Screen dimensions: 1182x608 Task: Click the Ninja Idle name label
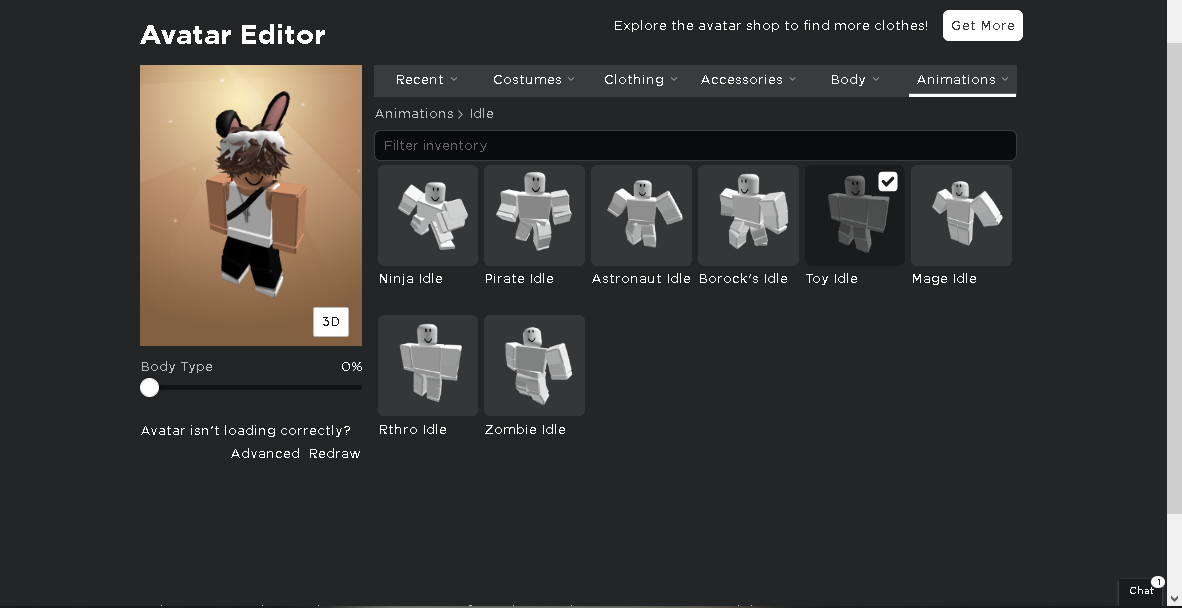coord(411,279)
